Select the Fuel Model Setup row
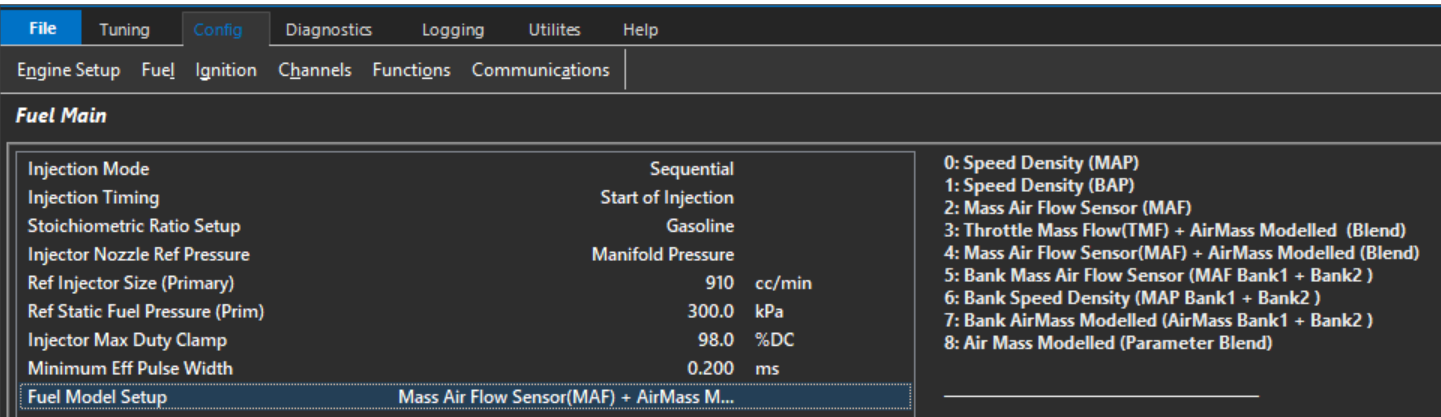This screenshot has width=1441, height=417. pyautogui.click(x=465, y=397)
